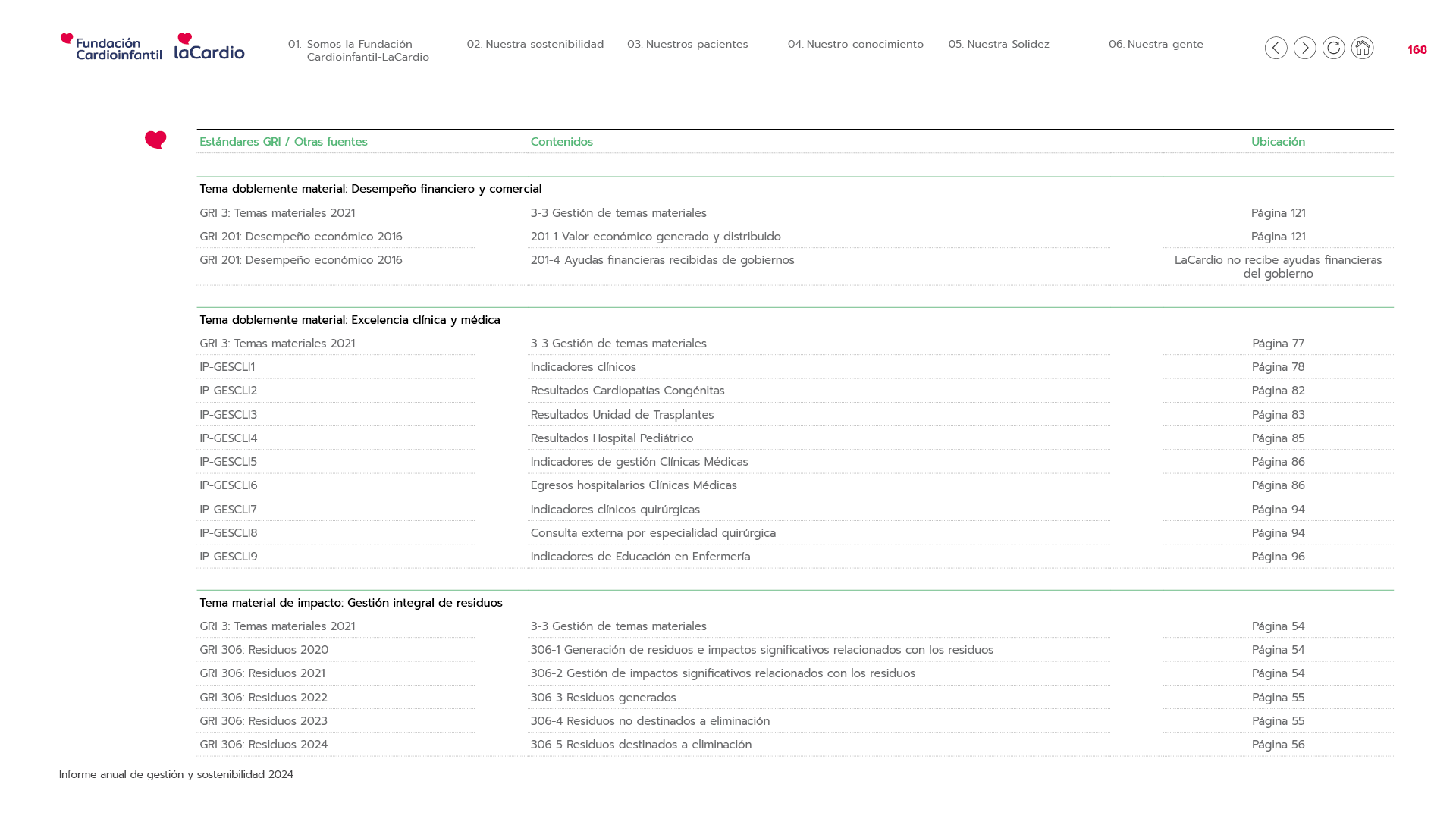Screen dimensions: 1456x819
Task: Open section 06 Nuestra gente
Action: (1156, 44)
